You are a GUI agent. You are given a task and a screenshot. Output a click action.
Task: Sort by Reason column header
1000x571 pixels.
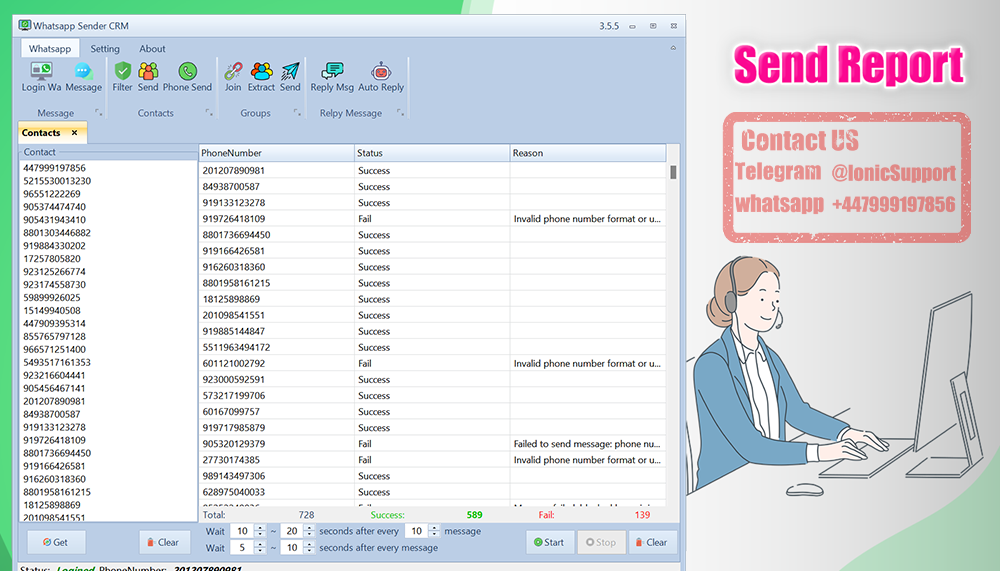[587, 153]
